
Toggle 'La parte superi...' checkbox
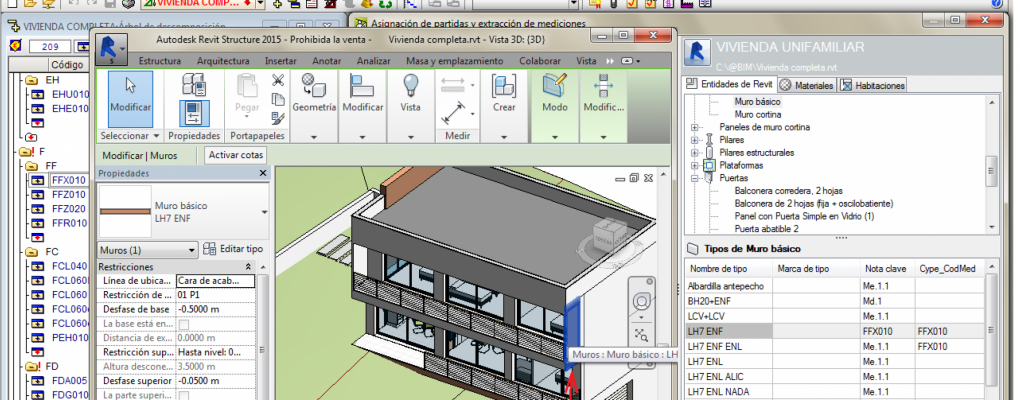pos(183,395)
